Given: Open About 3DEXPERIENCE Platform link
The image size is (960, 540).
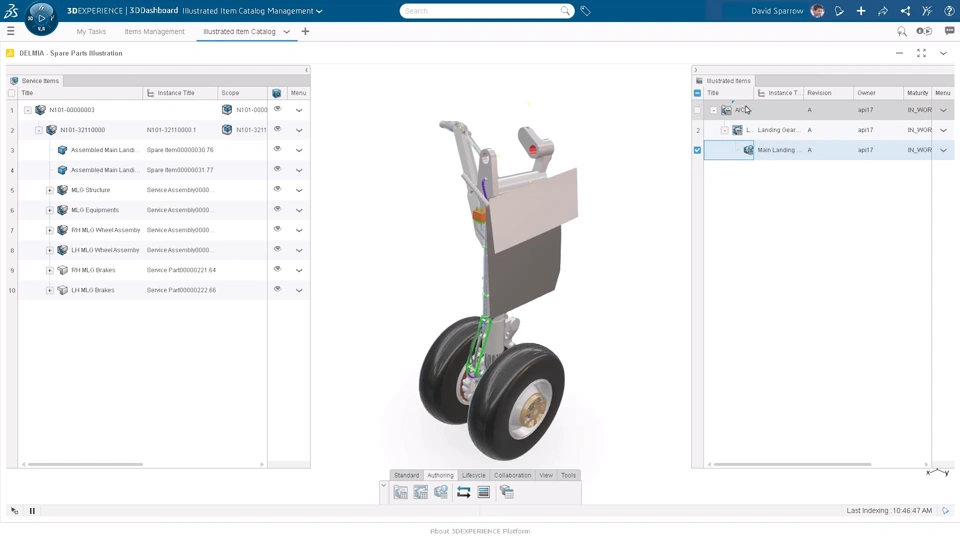Looking at the screenshot, I should [480, 531].
